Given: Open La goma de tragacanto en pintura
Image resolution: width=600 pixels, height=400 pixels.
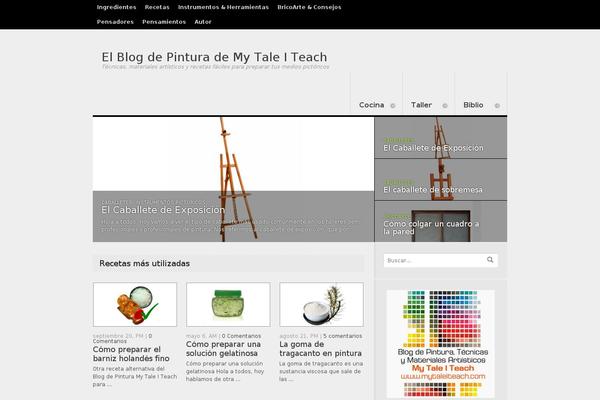Looking at the screenshot, I should point(320,349).
